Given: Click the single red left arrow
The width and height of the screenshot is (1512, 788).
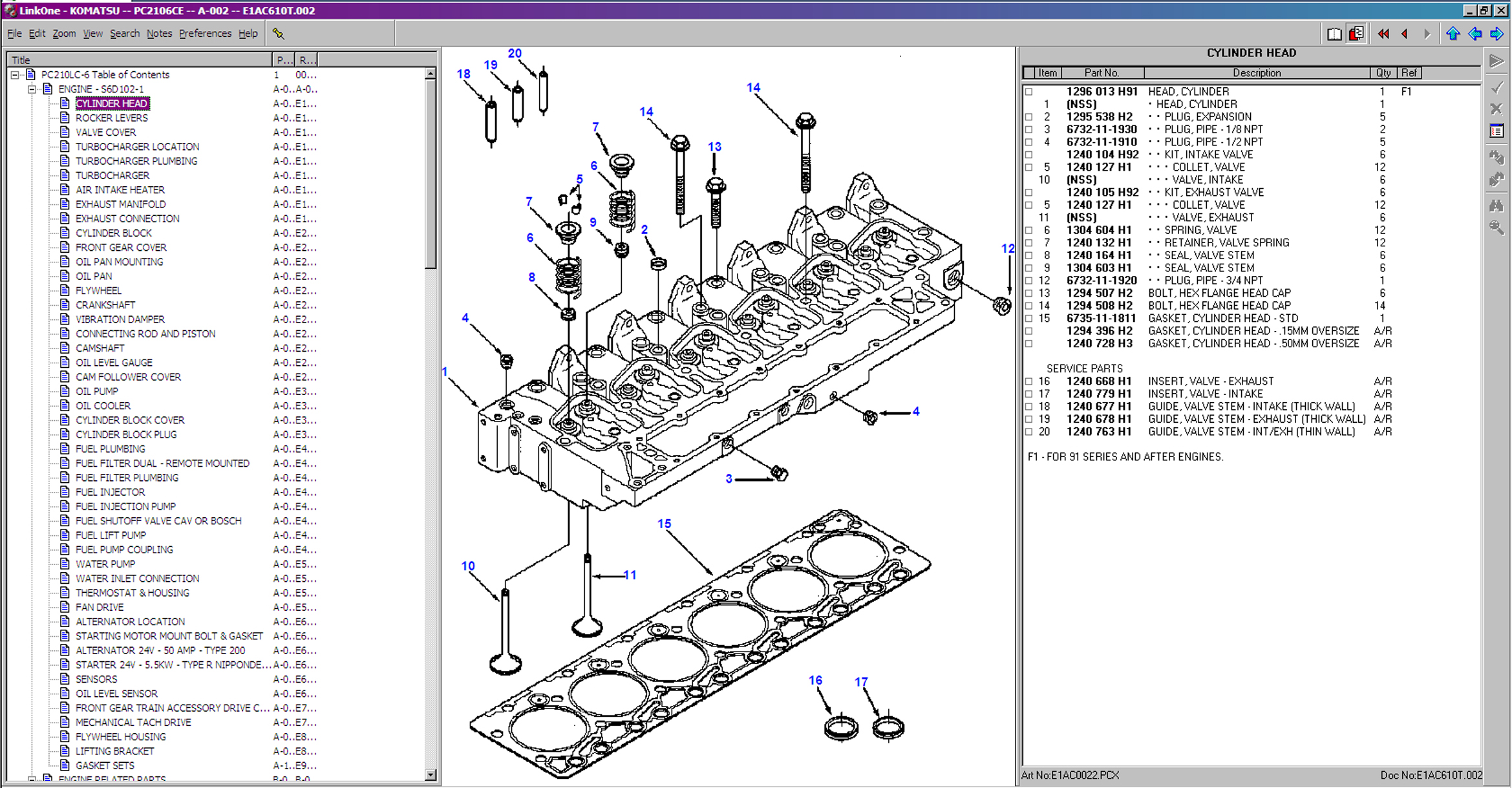Looking at the screenshot, I should click(x=1404, y=34).
